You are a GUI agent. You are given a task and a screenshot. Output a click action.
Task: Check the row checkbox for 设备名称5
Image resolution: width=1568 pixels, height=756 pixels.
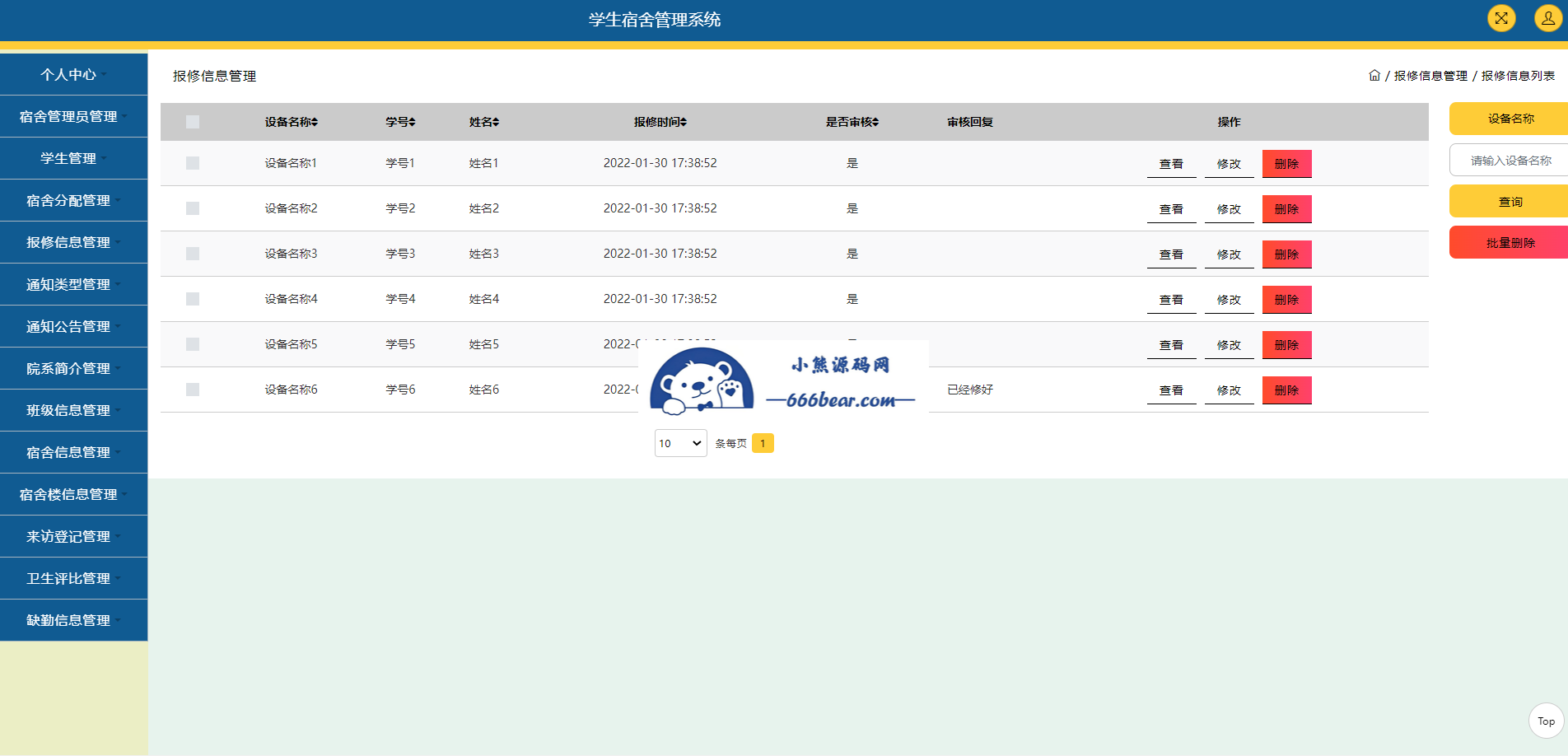[193, 344]
